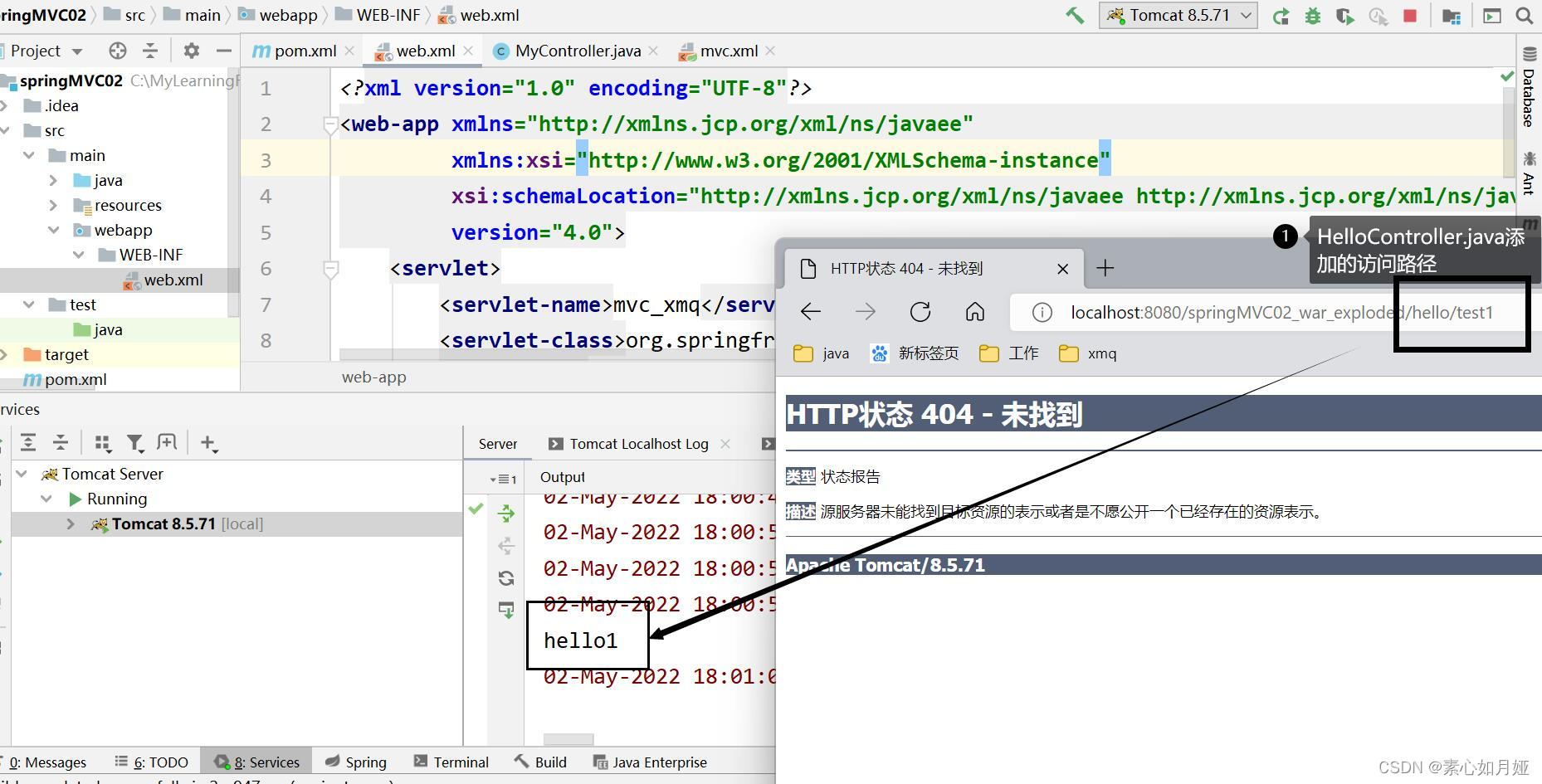This screenshot has width=1542, height=784.
Task: Collapse the test folder
Action: (29, 304)
